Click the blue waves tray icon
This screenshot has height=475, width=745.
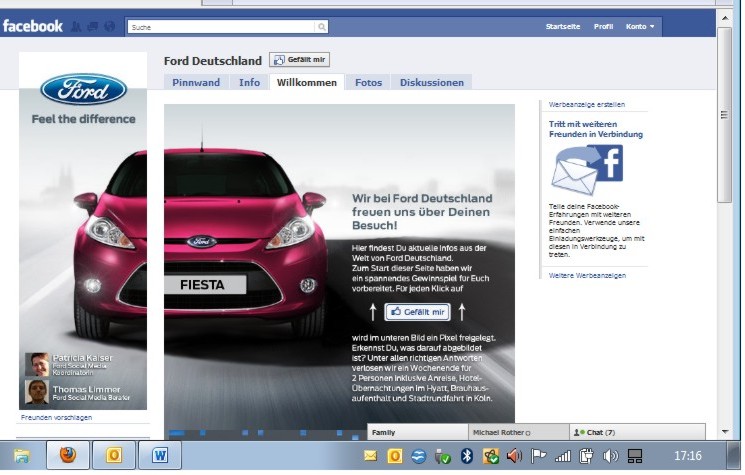(419, 456)
